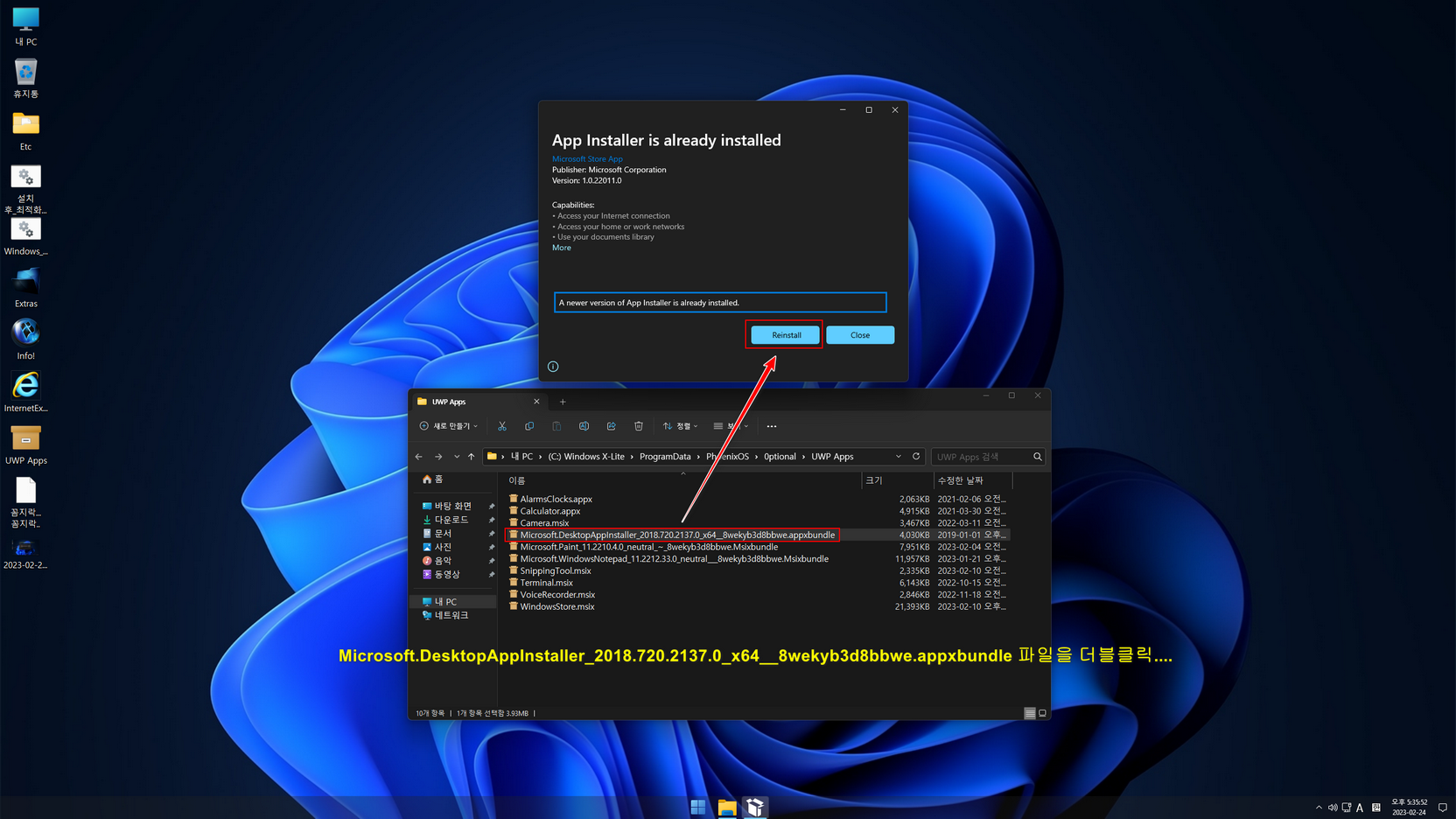
Task: Open the Windows Start button on taskbar
Action: click(698, 807)
